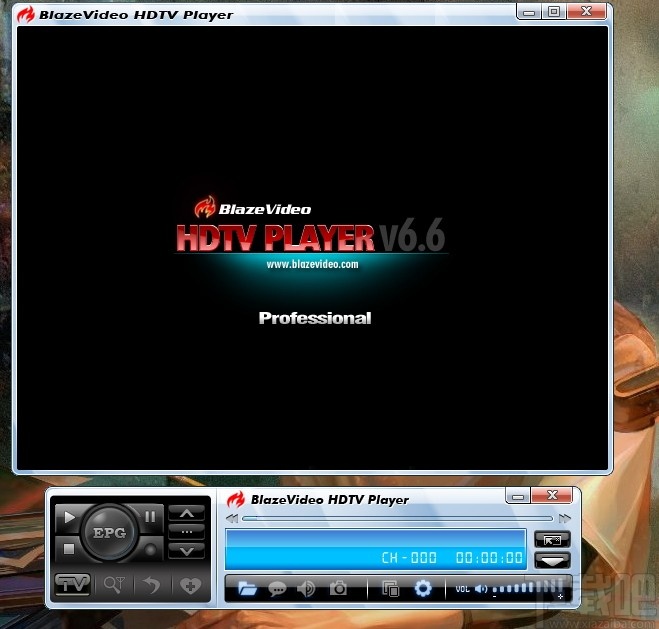Scan for channels with antenna search icon
The image size is (659, 629).
pyautogui.click(x=114, y=584)
